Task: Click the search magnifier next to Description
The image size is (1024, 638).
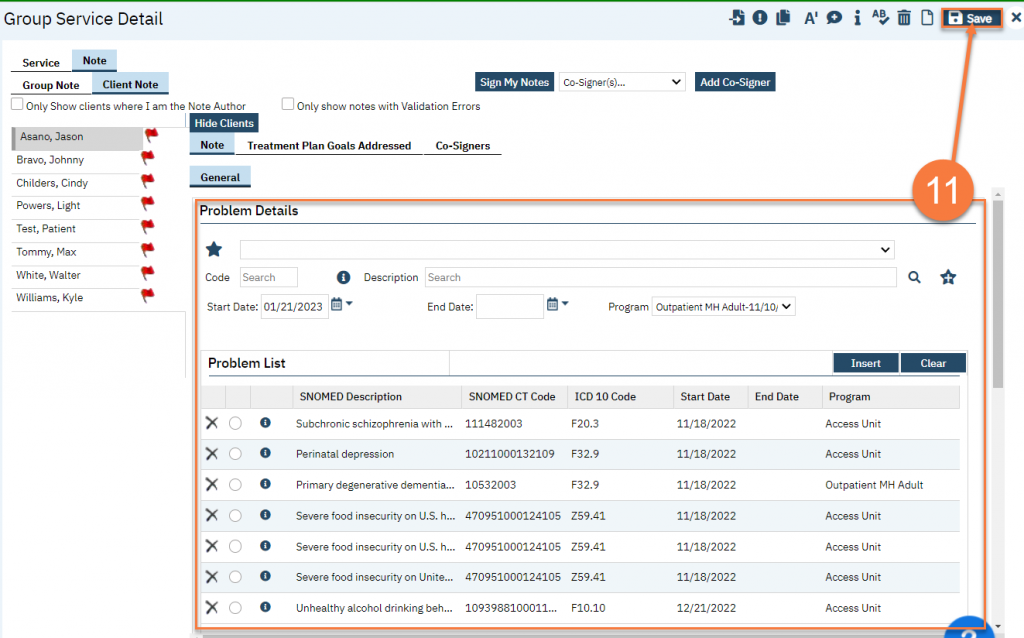Action: pyautogui.click(x=915, y=278)
